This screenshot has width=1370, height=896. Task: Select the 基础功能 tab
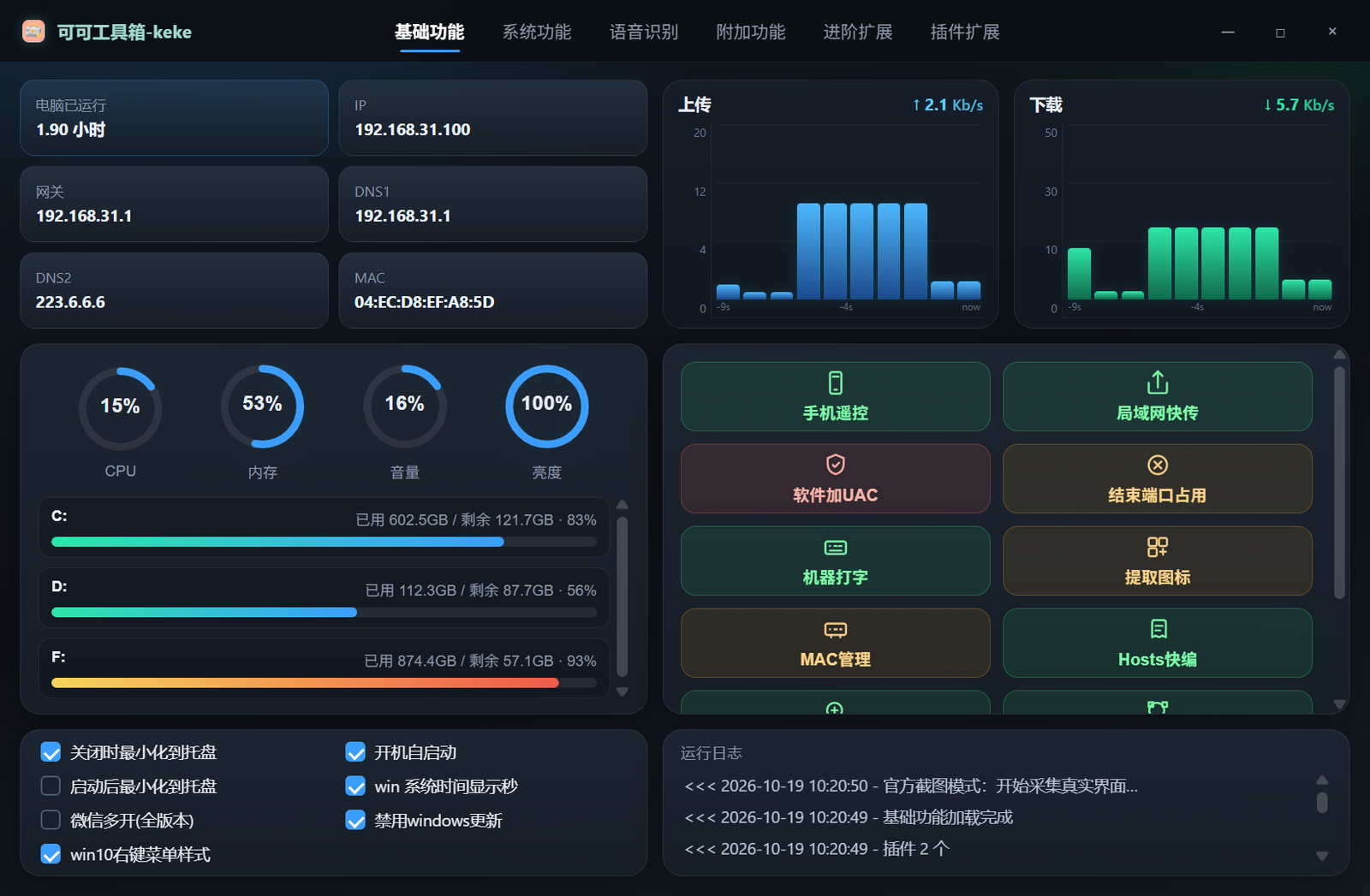pyautogui.click(x=430, y=32)
